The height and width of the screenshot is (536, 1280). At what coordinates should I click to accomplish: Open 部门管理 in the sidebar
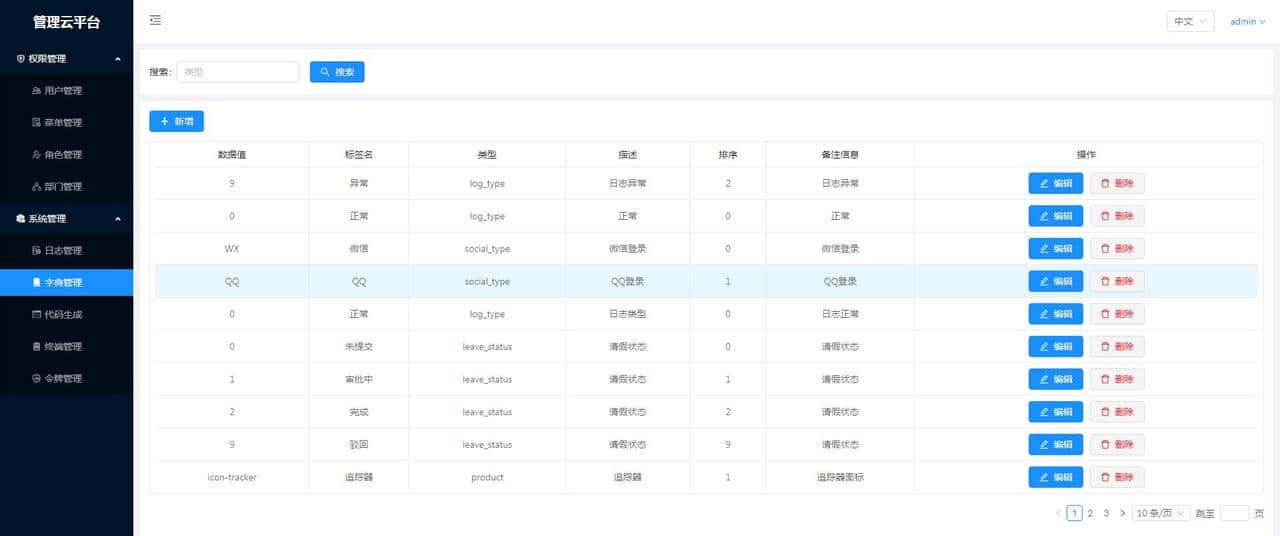pos(66,187)
